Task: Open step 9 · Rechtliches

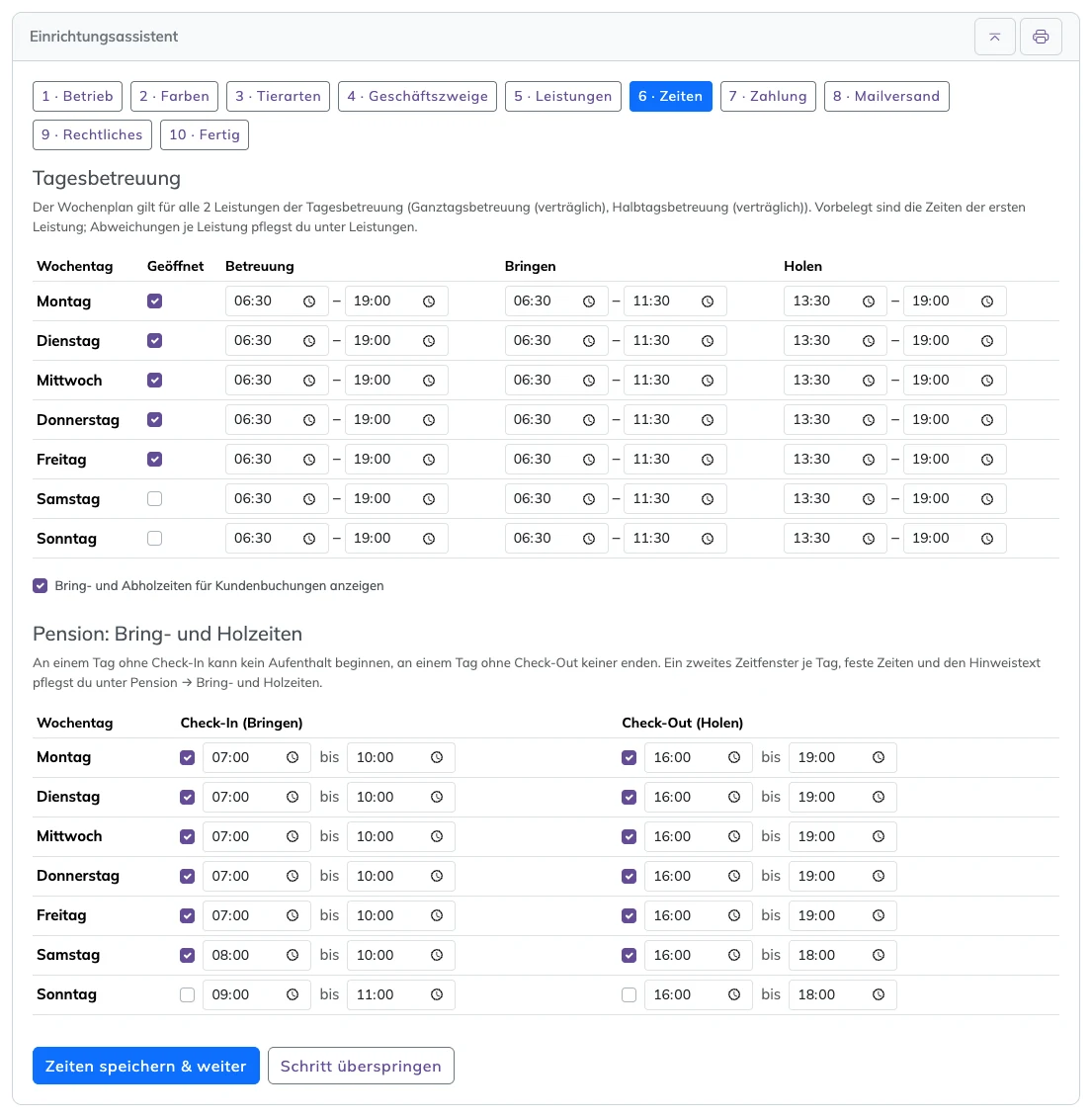Action: tap(92, 134)
